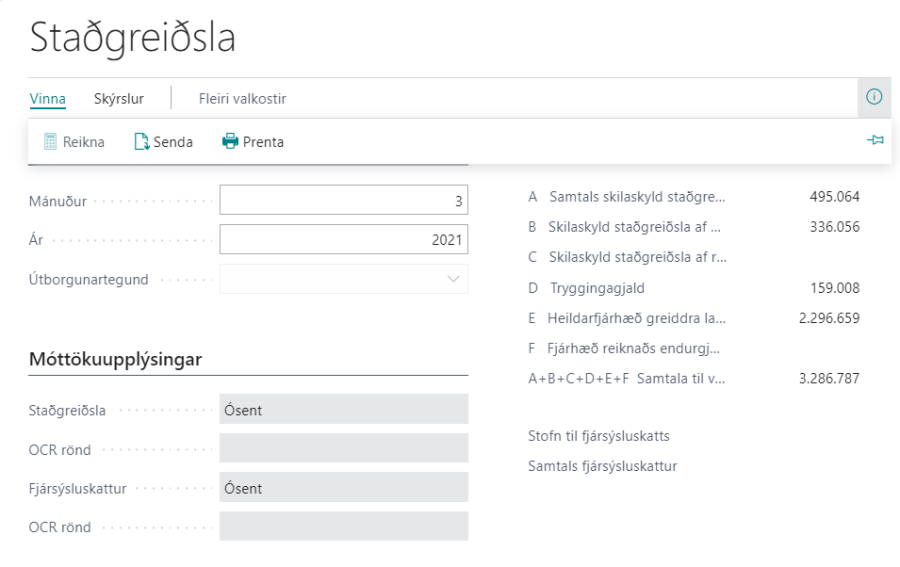
Task: Select the Staðgreiðsla status field showing Ósent
Action: (343, 409)
